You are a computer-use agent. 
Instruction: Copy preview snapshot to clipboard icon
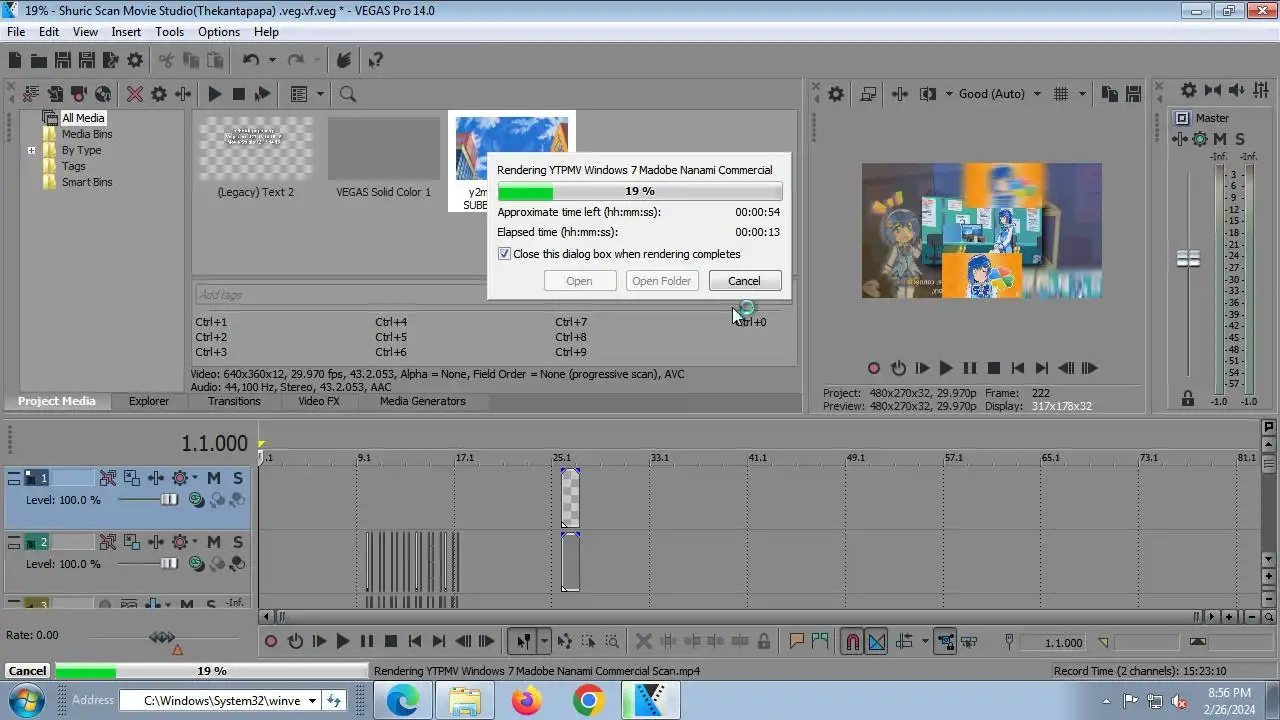pos(1109,94)
